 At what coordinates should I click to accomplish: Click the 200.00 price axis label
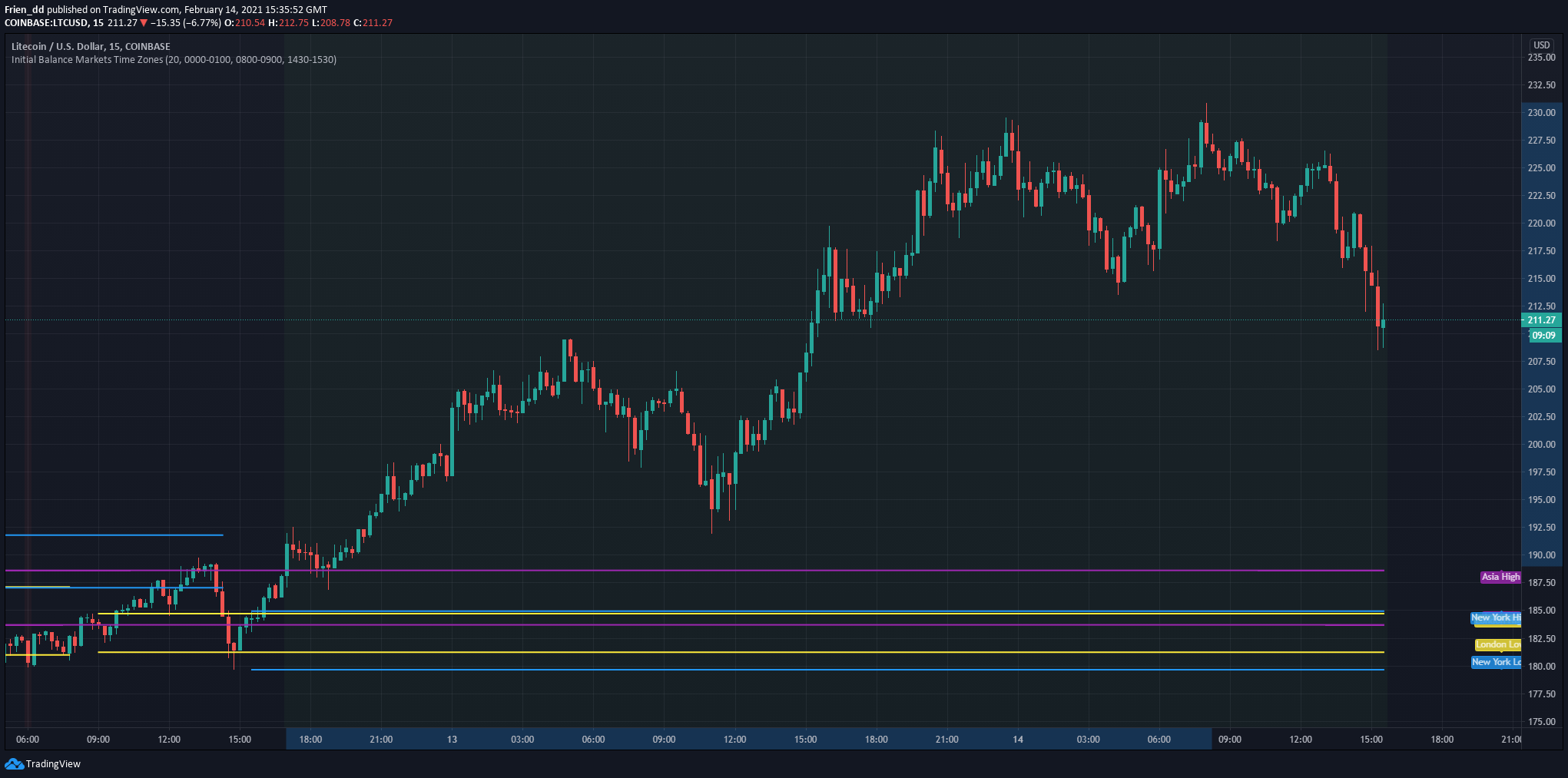[1542, 445]
